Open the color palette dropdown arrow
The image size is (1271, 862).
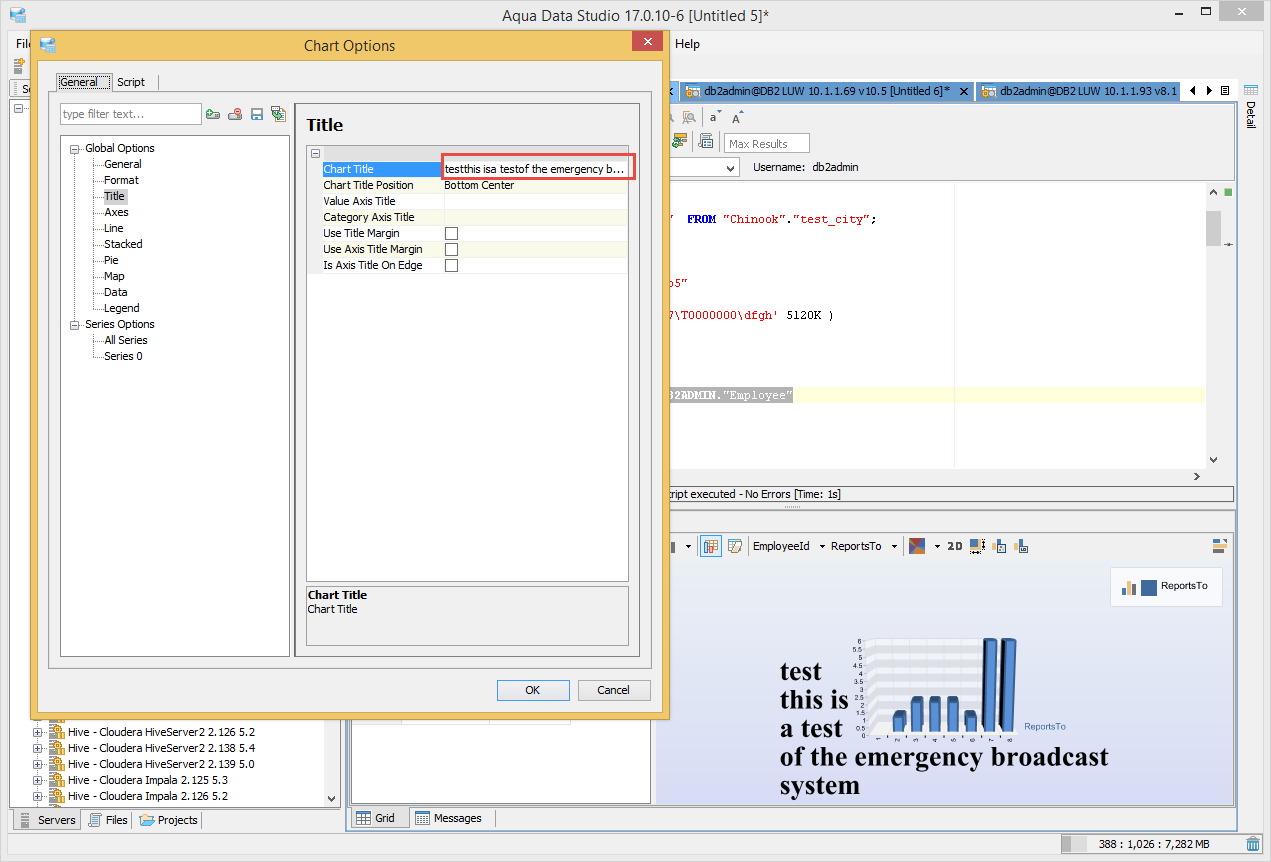[937, 546]
